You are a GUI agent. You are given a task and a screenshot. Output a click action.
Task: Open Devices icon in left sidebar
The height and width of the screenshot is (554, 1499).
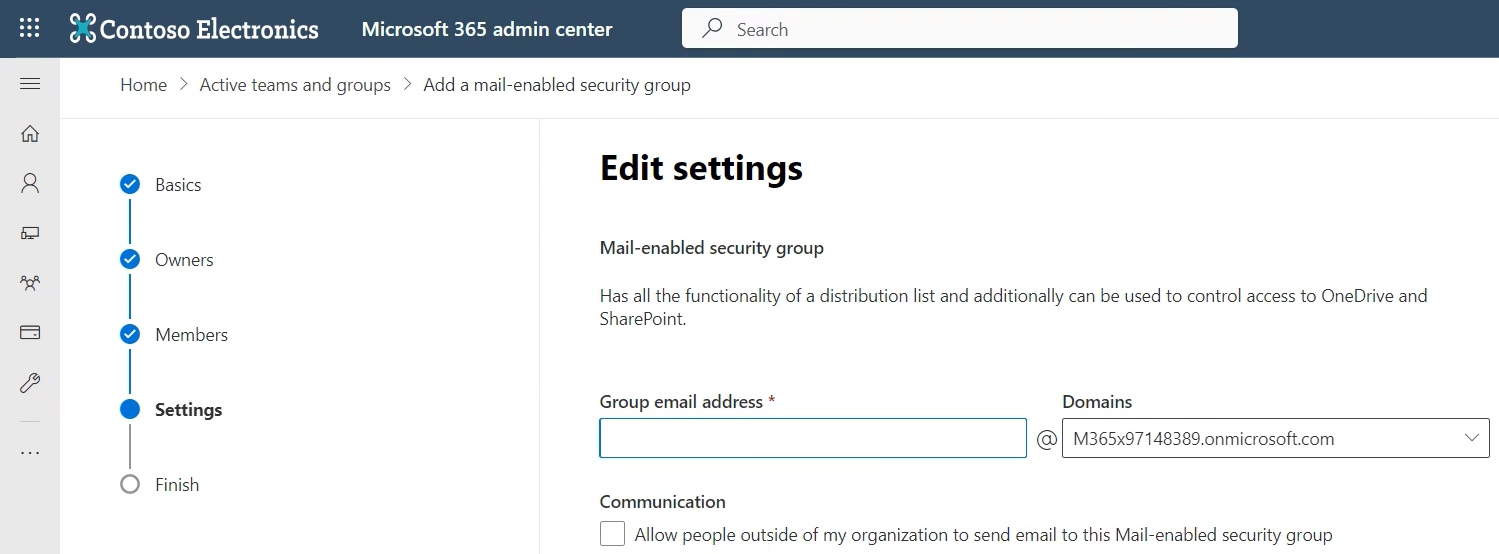(x=30, y=233)
